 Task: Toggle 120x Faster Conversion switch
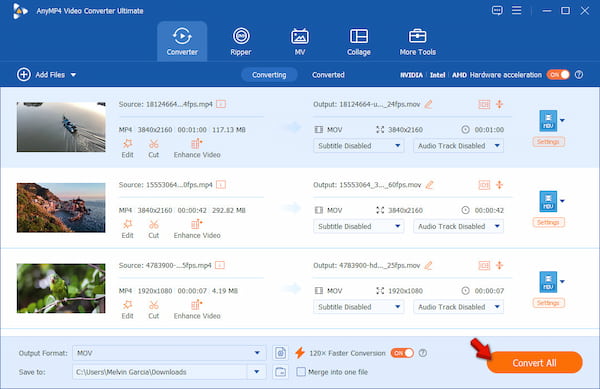[402, 353]
